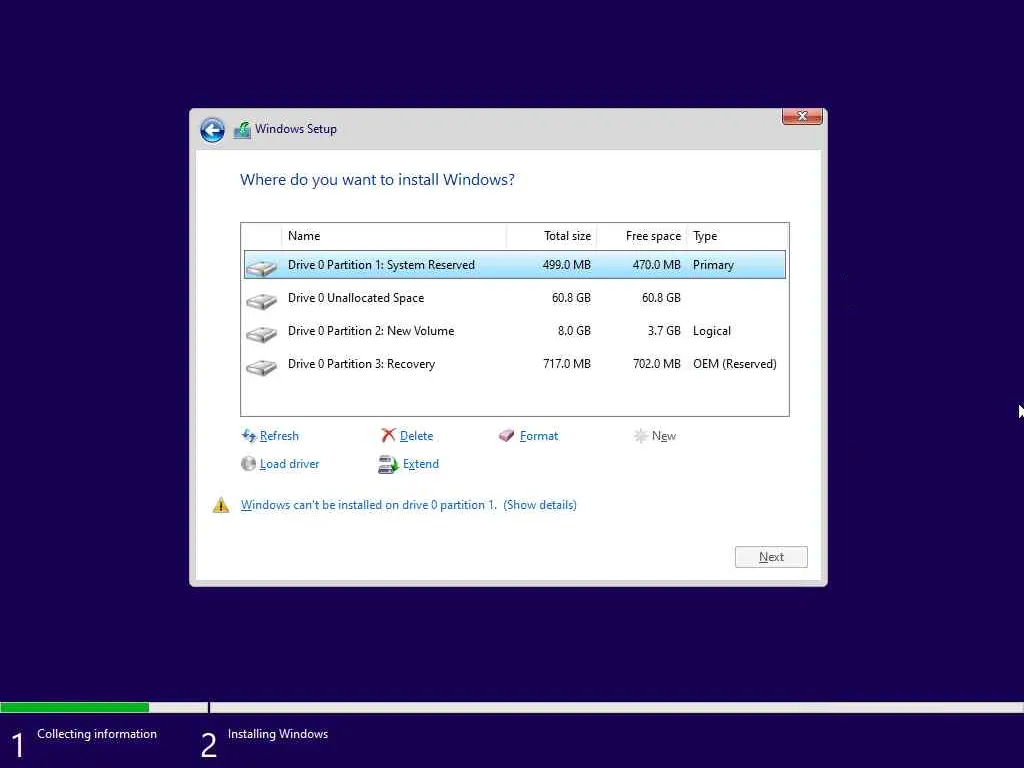The width and height of the screenshot is (1024, 768).
Task: Delete the selected partition
Action: pos(416,436)
